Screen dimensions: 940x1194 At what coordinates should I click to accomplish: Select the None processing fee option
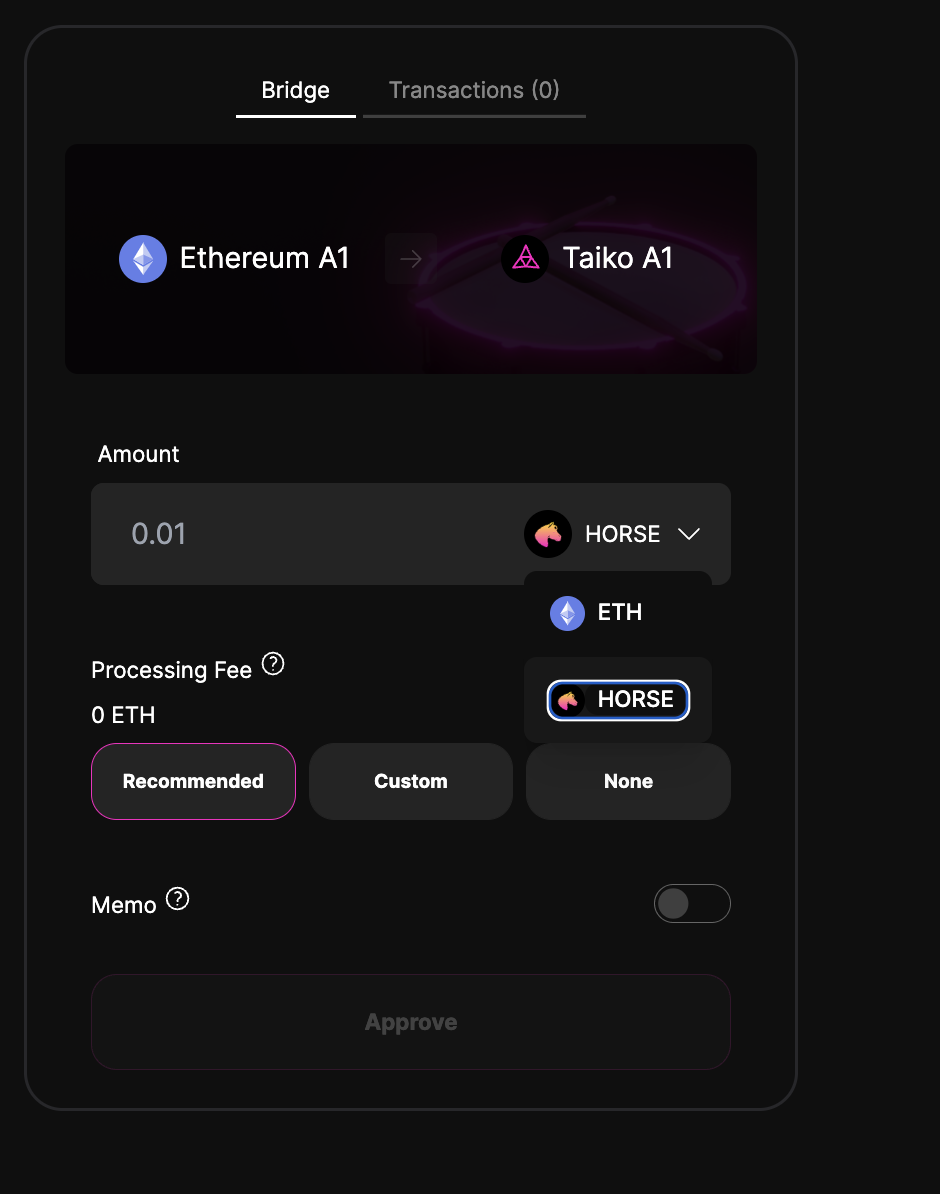pyautogui.click(x=628, y=781)
